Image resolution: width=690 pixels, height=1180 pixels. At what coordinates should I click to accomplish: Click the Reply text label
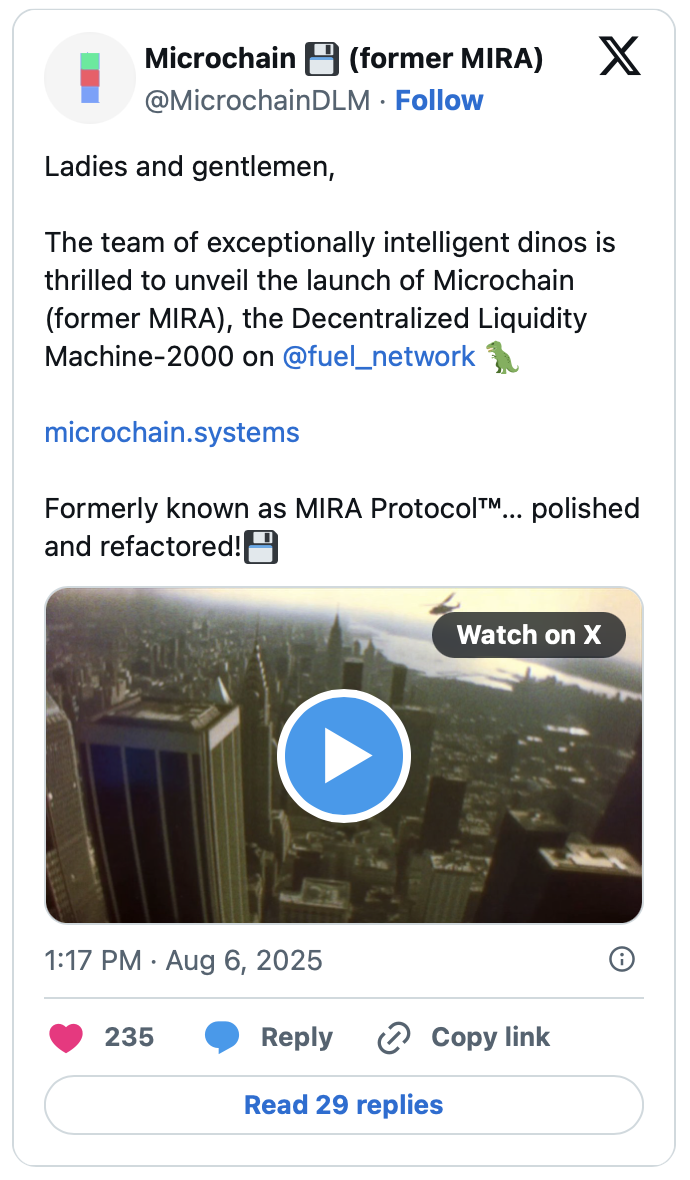tap(296, 1037)
